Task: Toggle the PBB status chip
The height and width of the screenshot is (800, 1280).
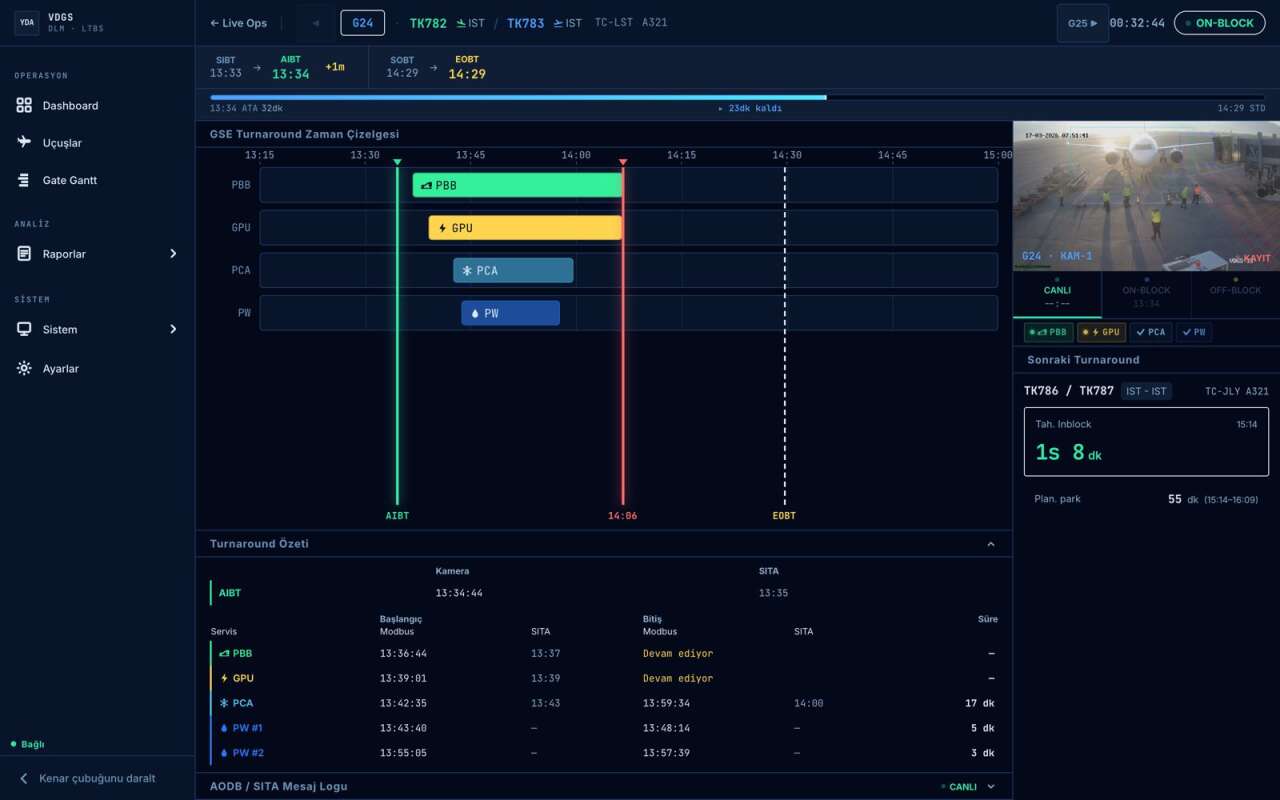Action: pos(1048,332)
